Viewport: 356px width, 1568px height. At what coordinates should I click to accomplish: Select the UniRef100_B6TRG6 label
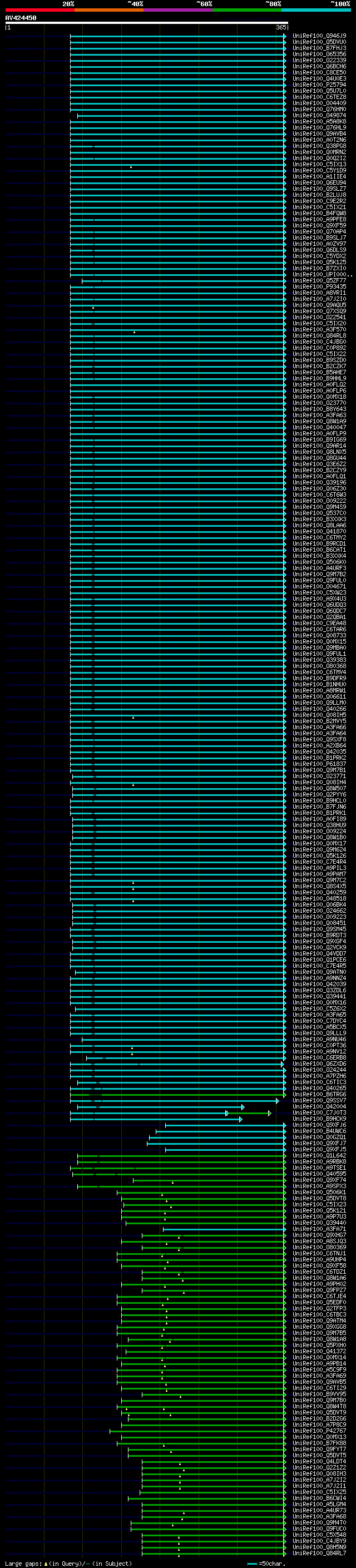(319, 1095)
